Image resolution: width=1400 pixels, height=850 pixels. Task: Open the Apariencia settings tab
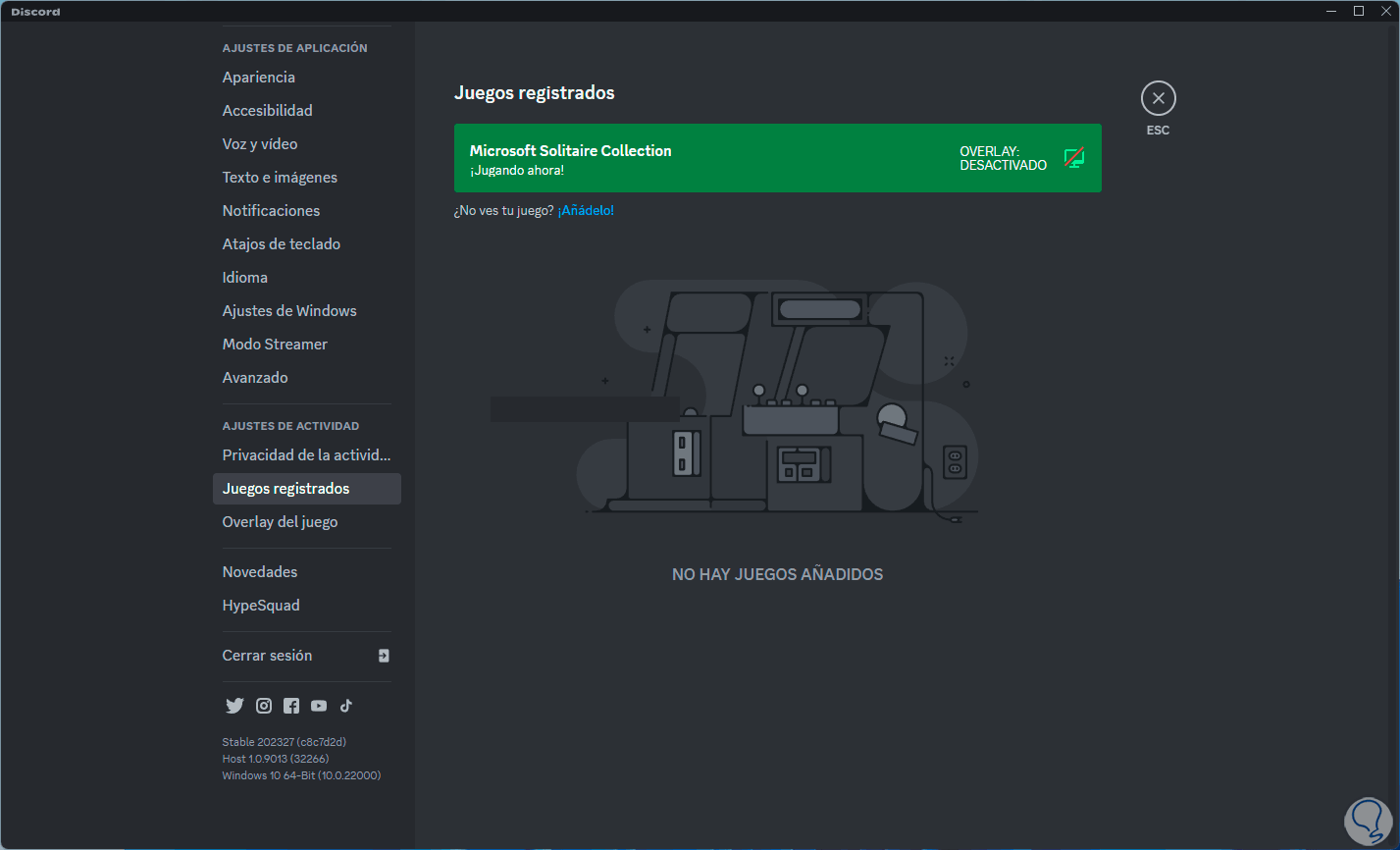point(306,78)
